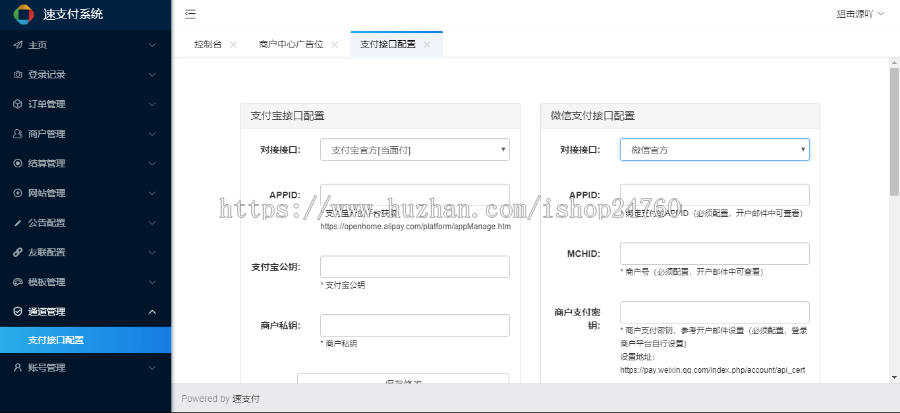900x413 pixels.
Task: Click the 支付宝公钥 input field
Action: [x=415, y=267]
